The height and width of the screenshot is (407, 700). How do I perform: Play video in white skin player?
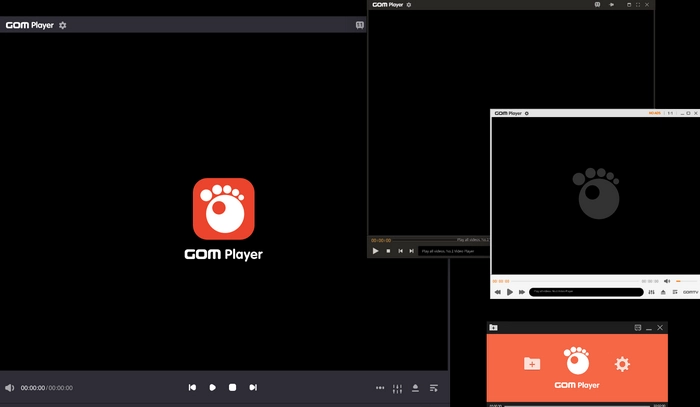point(510,292)
